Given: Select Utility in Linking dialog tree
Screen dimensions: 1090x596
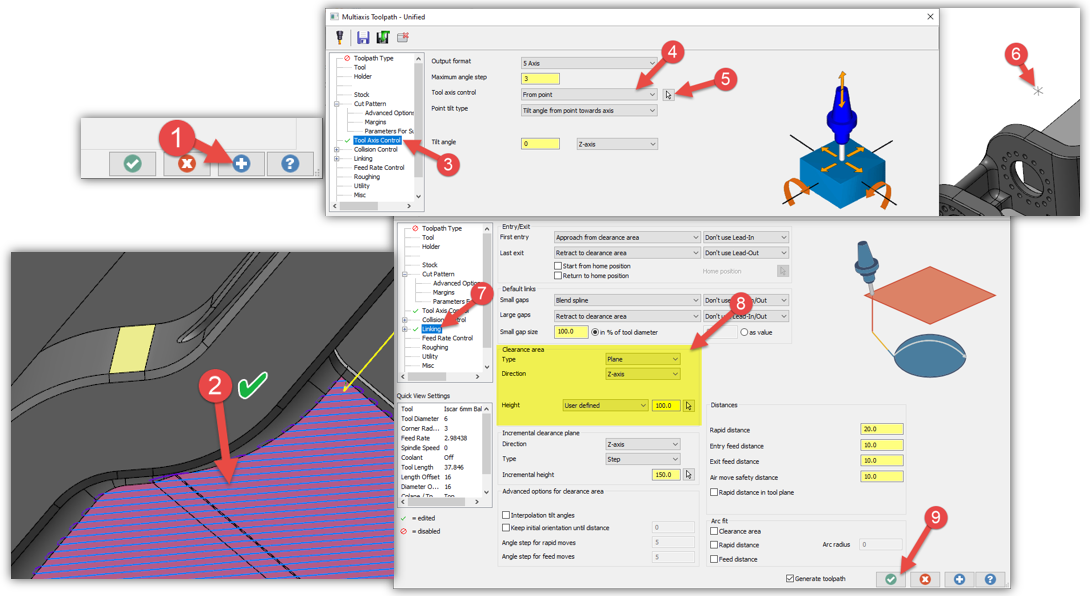Looking at the screenshot, I should click(x=430, y=356).
